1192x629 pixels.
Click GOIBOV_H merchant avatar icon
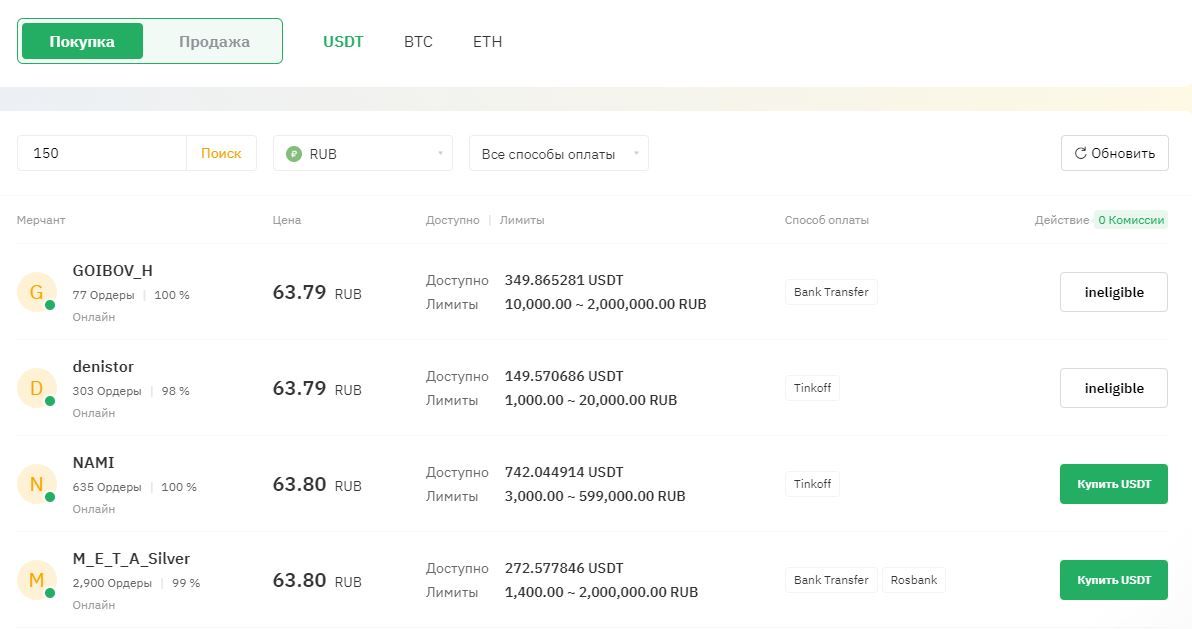pyautogui.click(x=36, y=292)
